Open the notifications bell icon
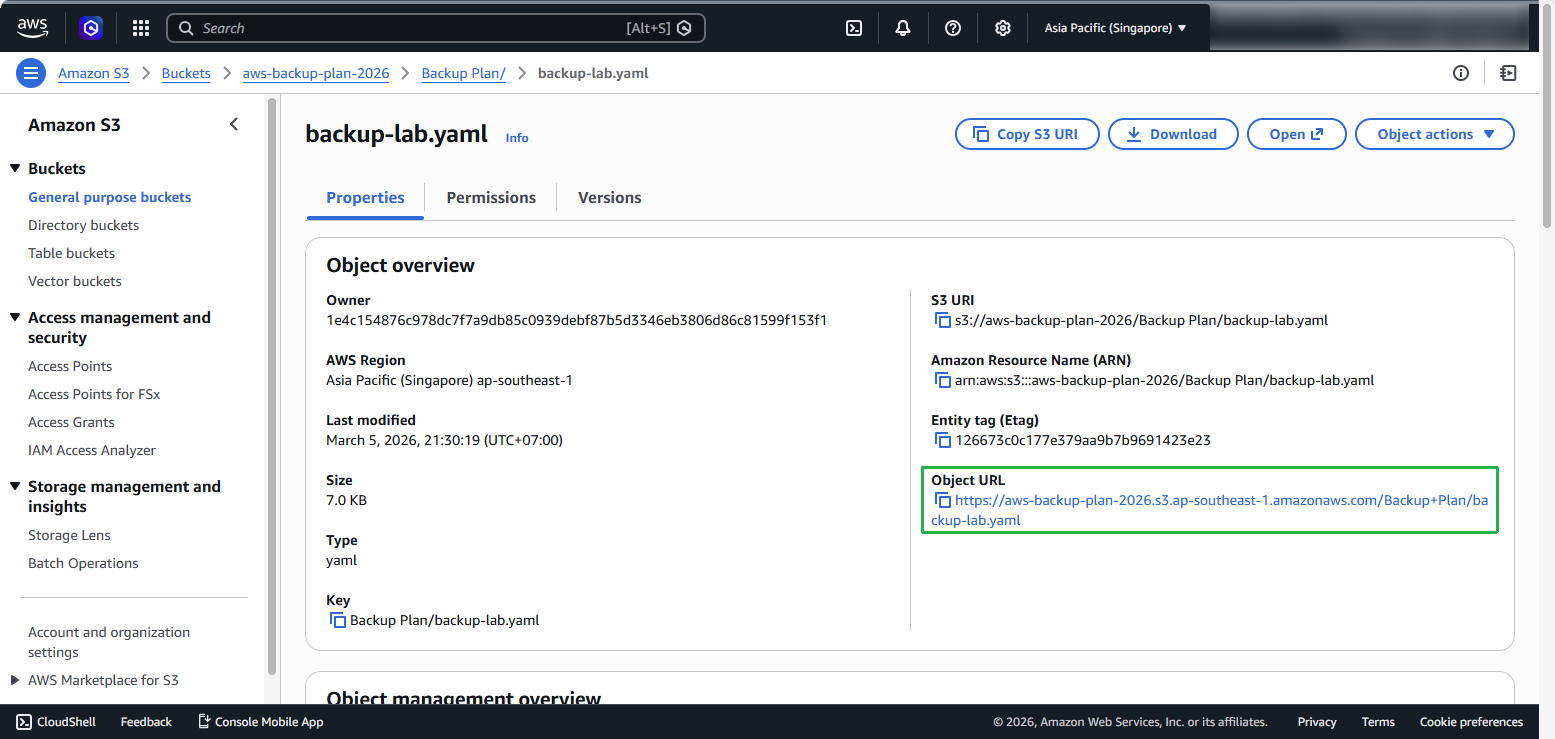This screenshot has width=1555, height=739. click(903, 28)
